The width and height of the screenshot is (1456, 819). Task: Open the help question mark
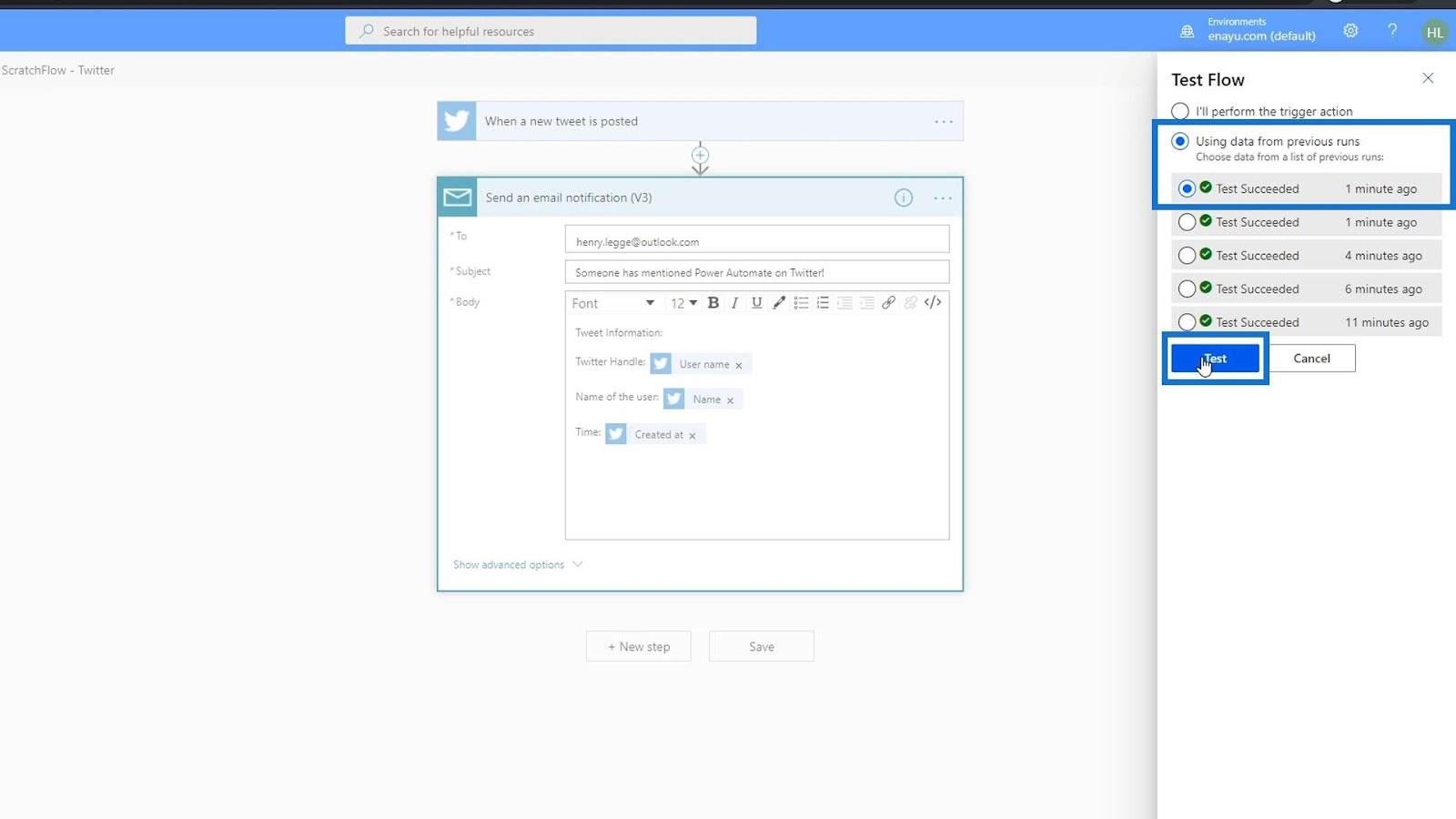point(1392,31)
